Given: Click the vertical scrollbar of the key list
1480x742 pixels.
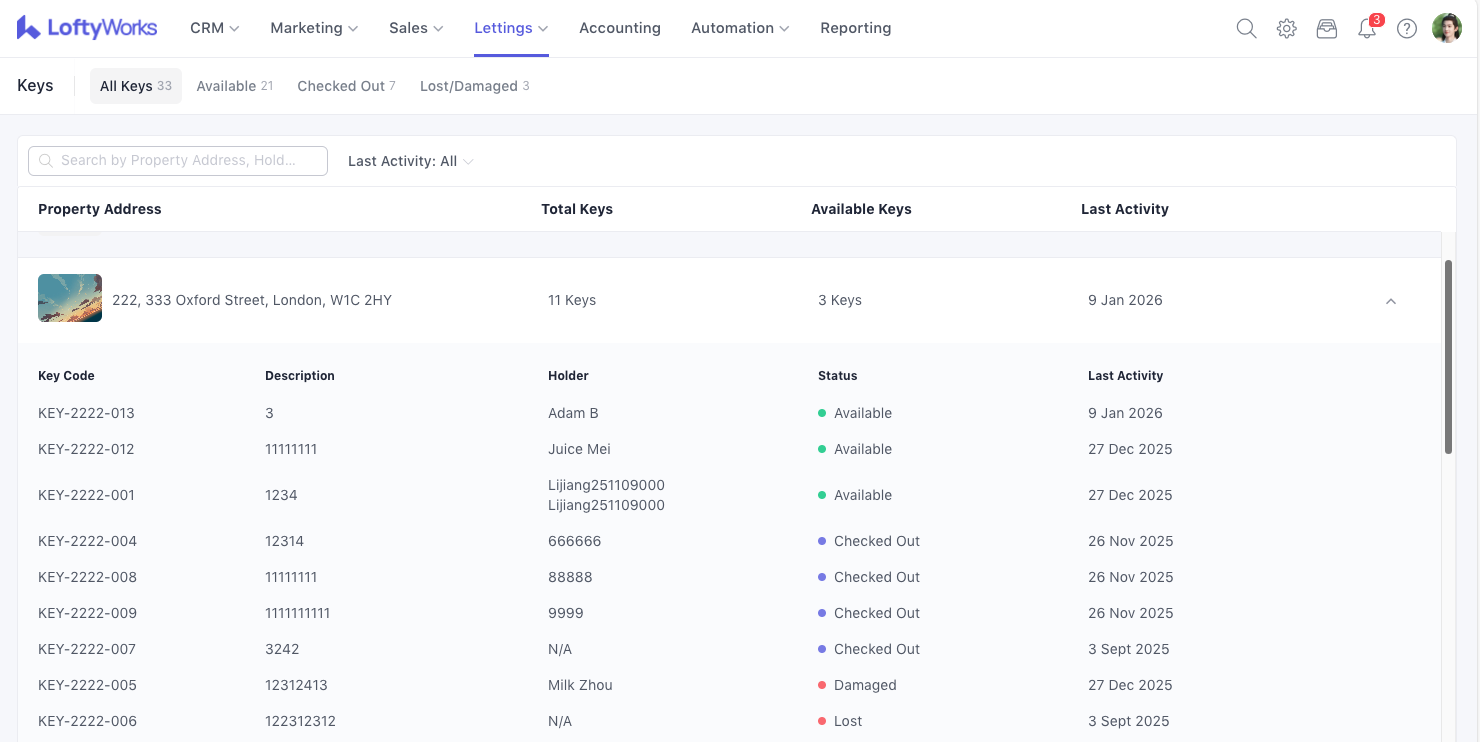Looking at the screenshot, I should click(x=1448, y=357).
